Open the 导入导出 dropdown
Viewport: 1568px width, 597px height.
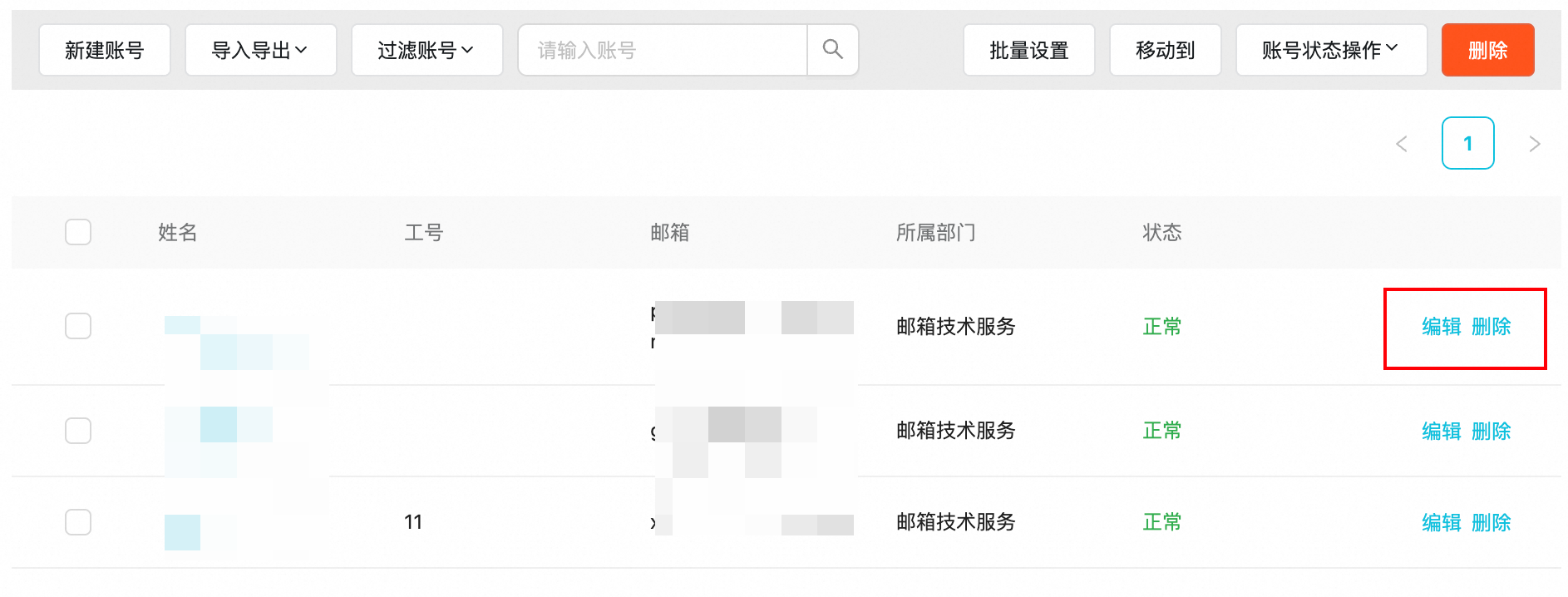coord(260,50)
